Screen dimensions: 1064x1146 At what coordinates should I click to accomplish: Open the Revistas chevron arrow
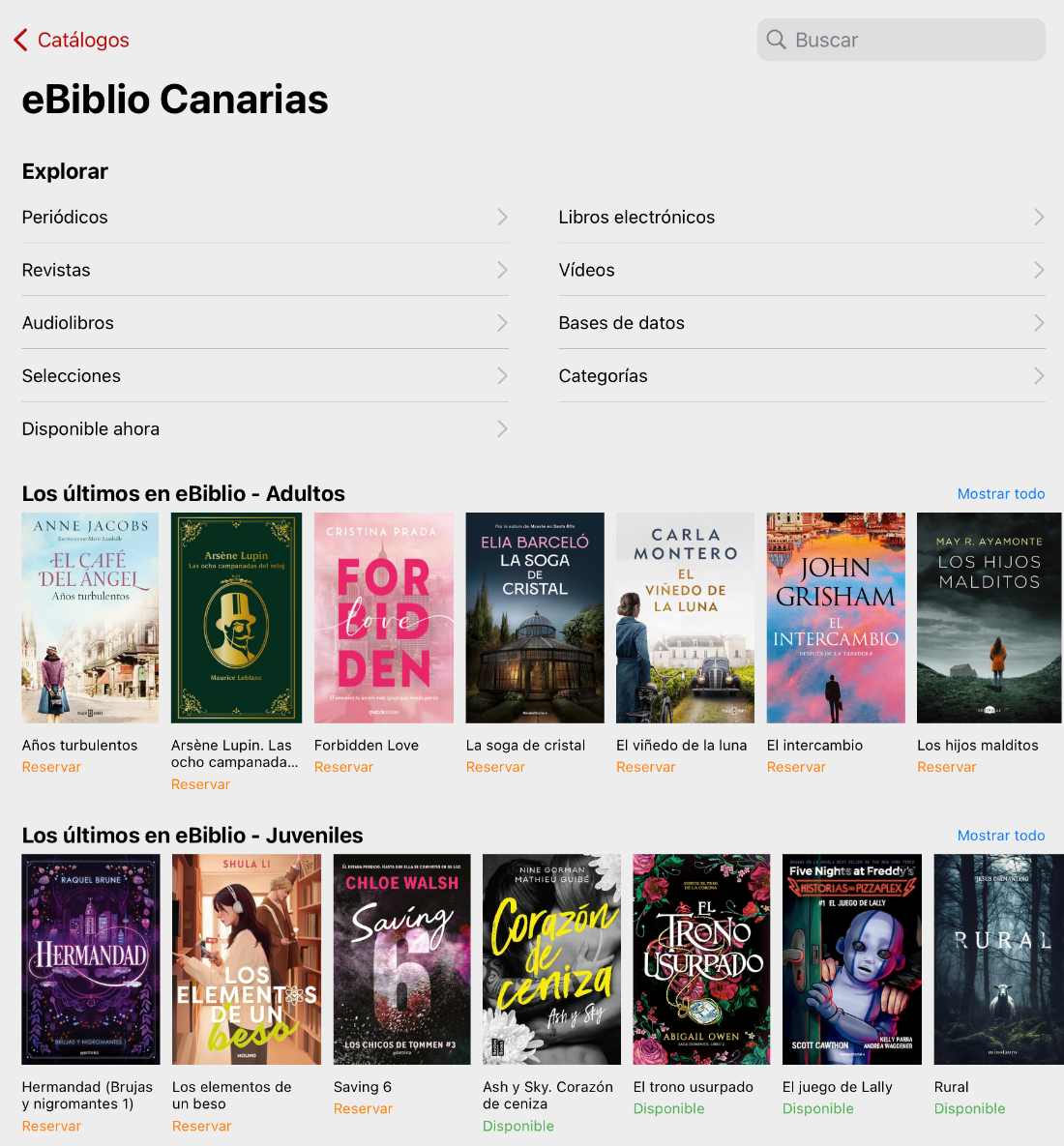tap(502, 270)
